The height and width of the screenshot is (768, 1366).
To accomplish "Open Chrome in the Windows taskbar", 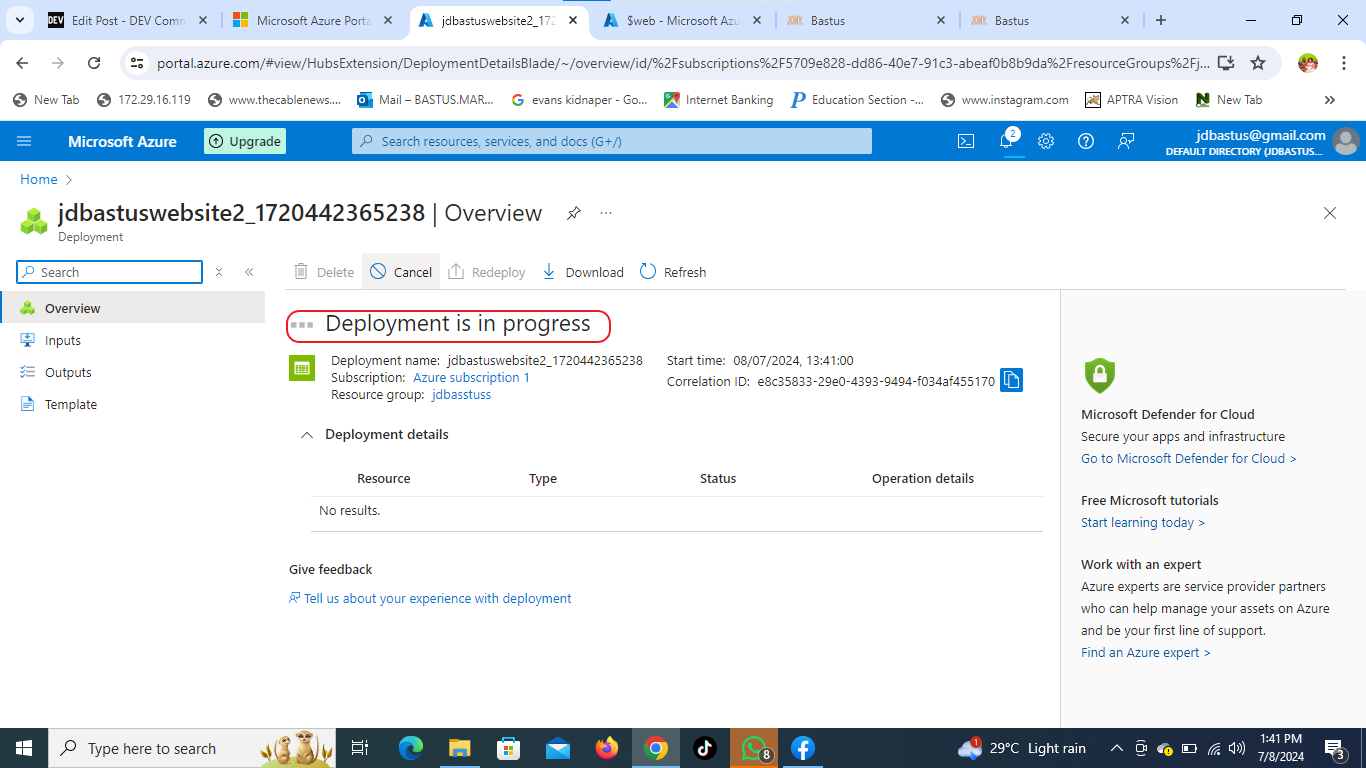I will click(656, 748).
